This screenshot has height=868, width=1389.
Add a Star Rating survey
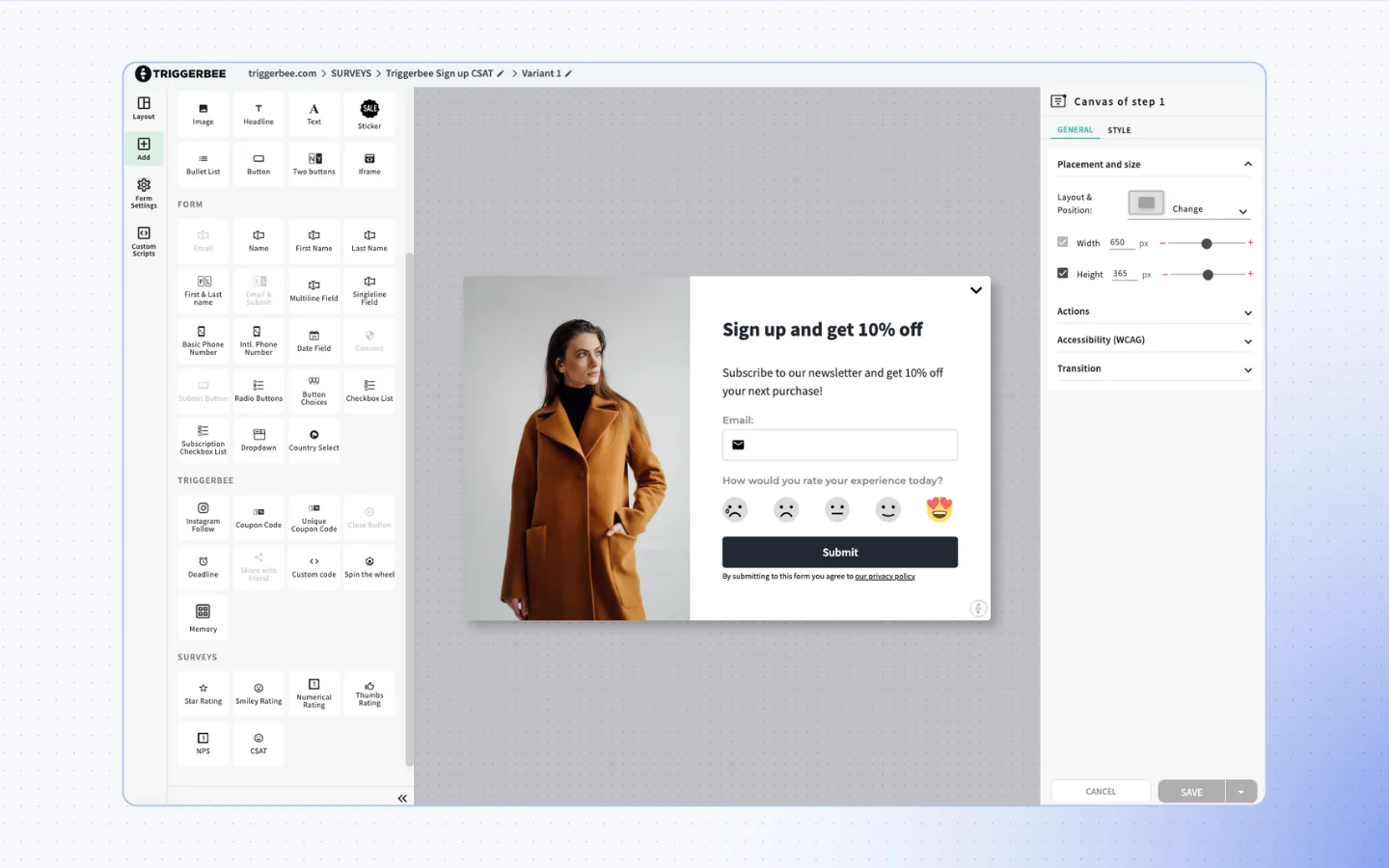pyautogui.click(x=203, y=693)
